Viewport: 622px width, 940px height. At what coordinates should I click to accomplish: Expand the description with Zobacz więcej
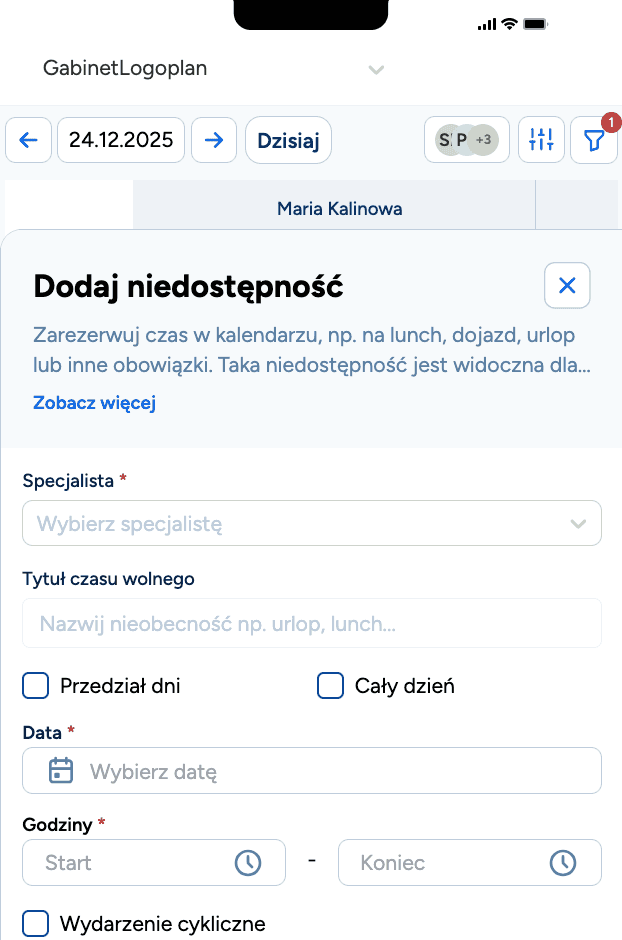coord(94,402)
